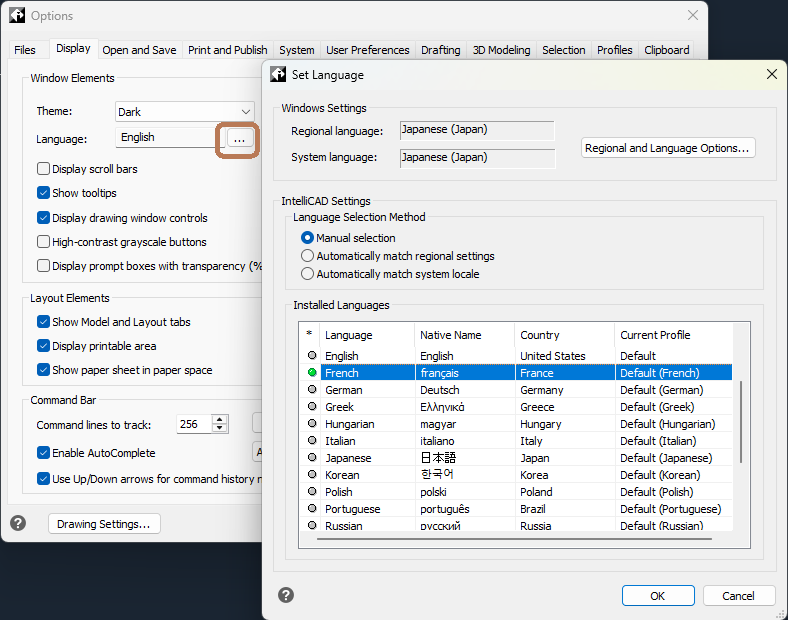Screen dimensions: 788x620
Task: Click the horizontal scrollbar of language list
Action: coord(515,539)
